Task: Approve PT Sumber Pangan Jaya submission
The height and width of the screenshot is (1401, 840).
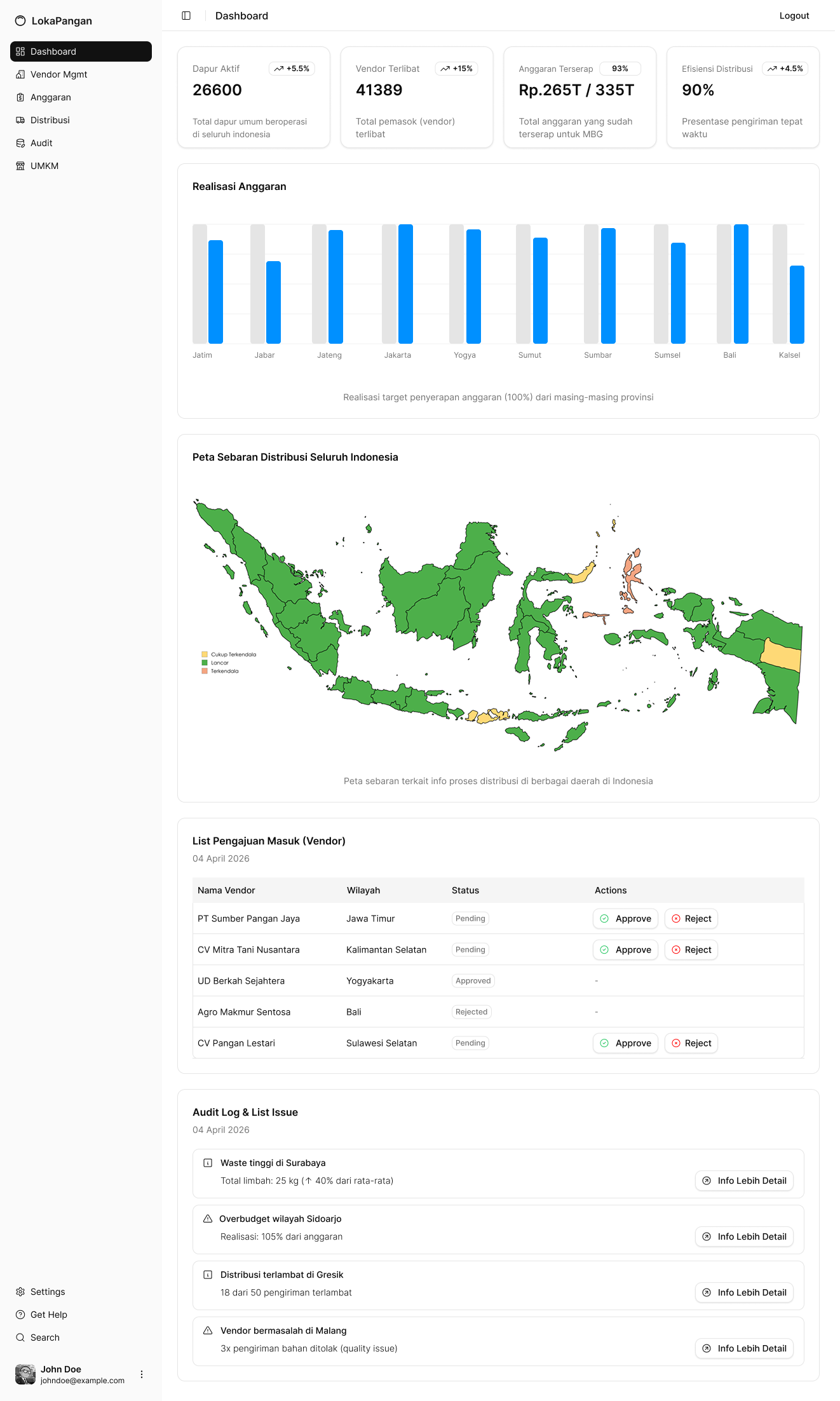Action: pyautogui.click(x=625, y=919)
